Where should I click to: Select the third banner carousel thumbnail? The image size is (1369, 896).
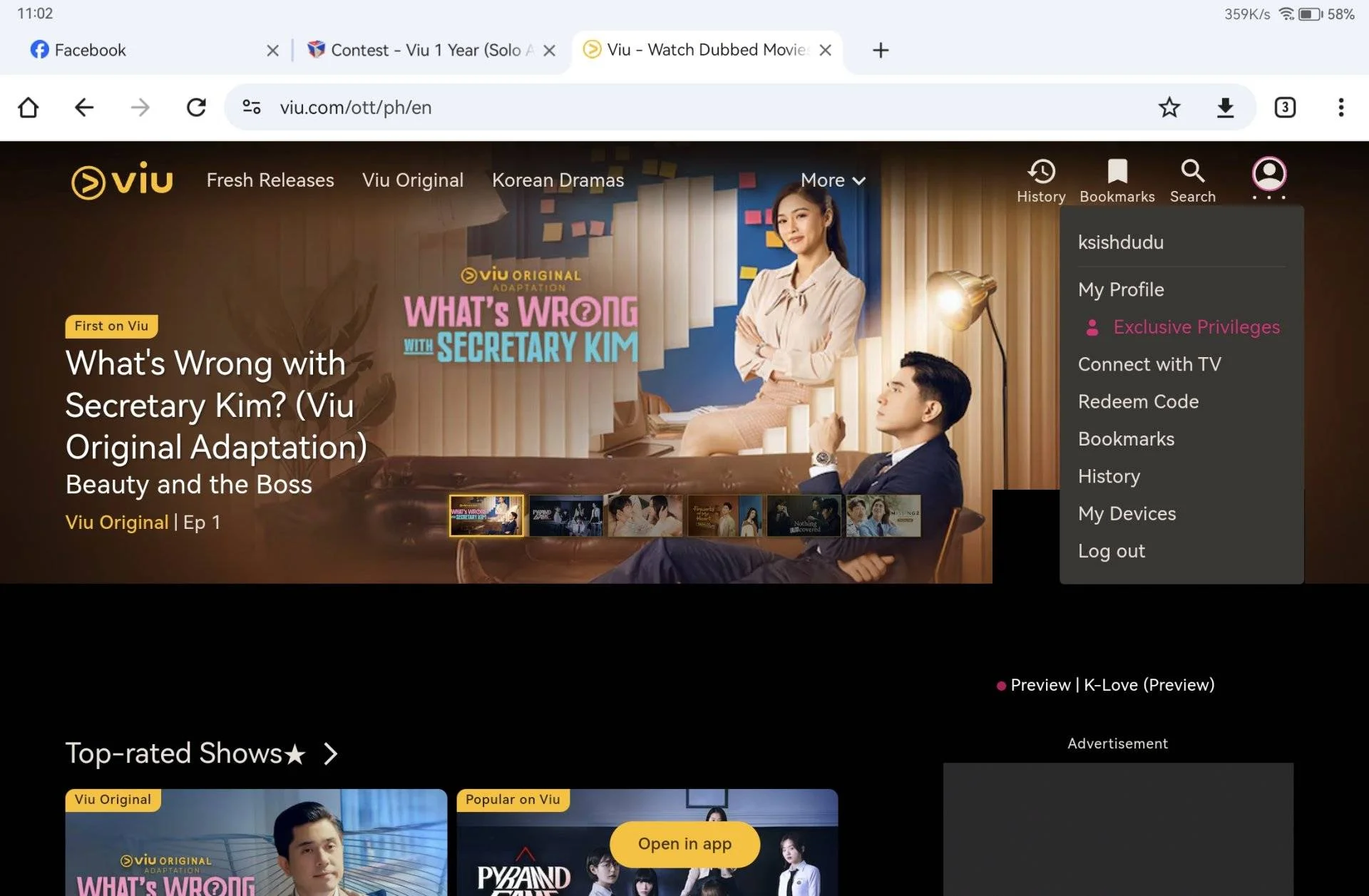point(645,515)
